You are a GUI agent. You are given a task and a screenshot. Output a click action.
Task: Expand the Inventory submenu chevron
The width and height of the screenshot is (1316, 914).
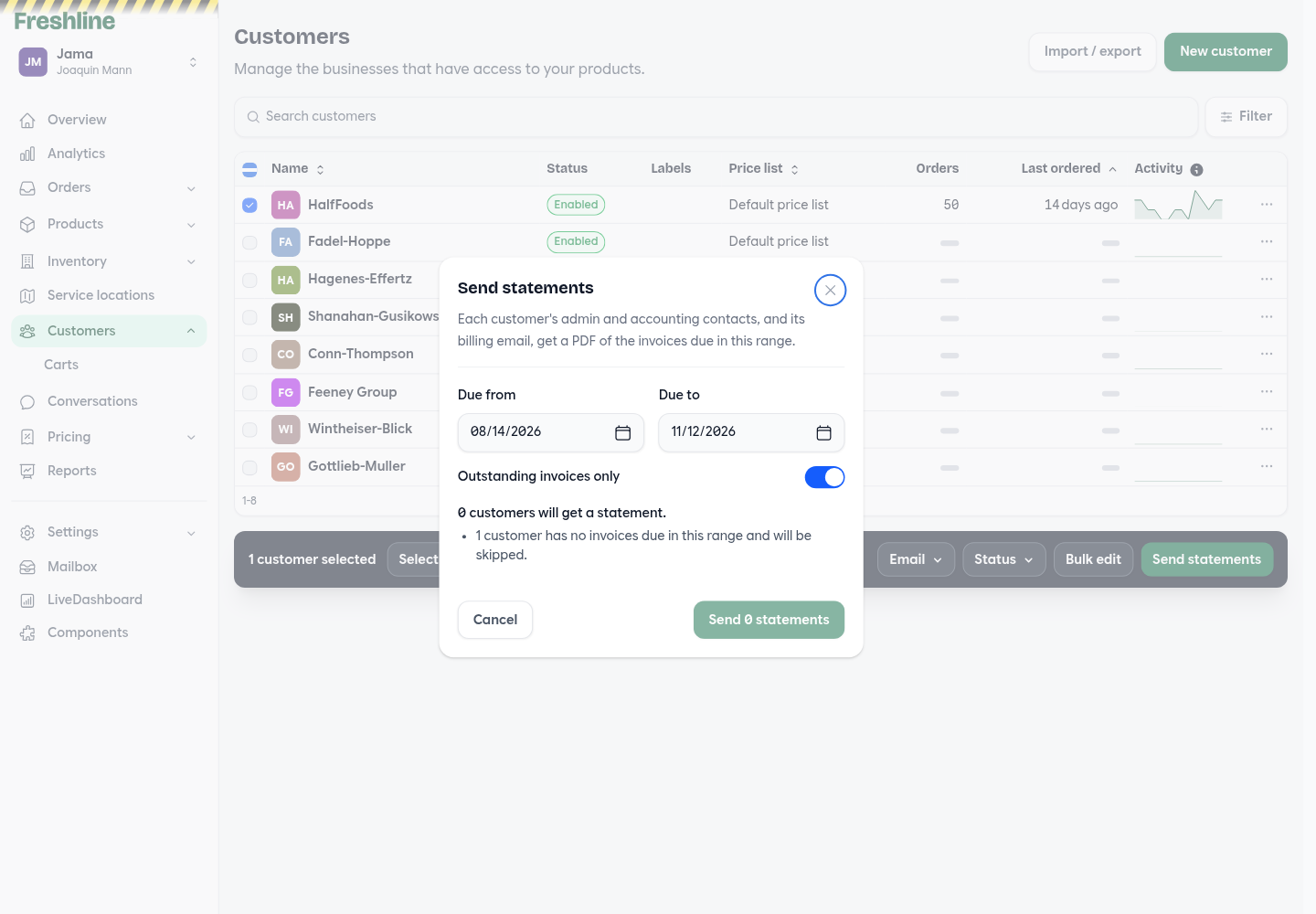(x=191, y=261)
